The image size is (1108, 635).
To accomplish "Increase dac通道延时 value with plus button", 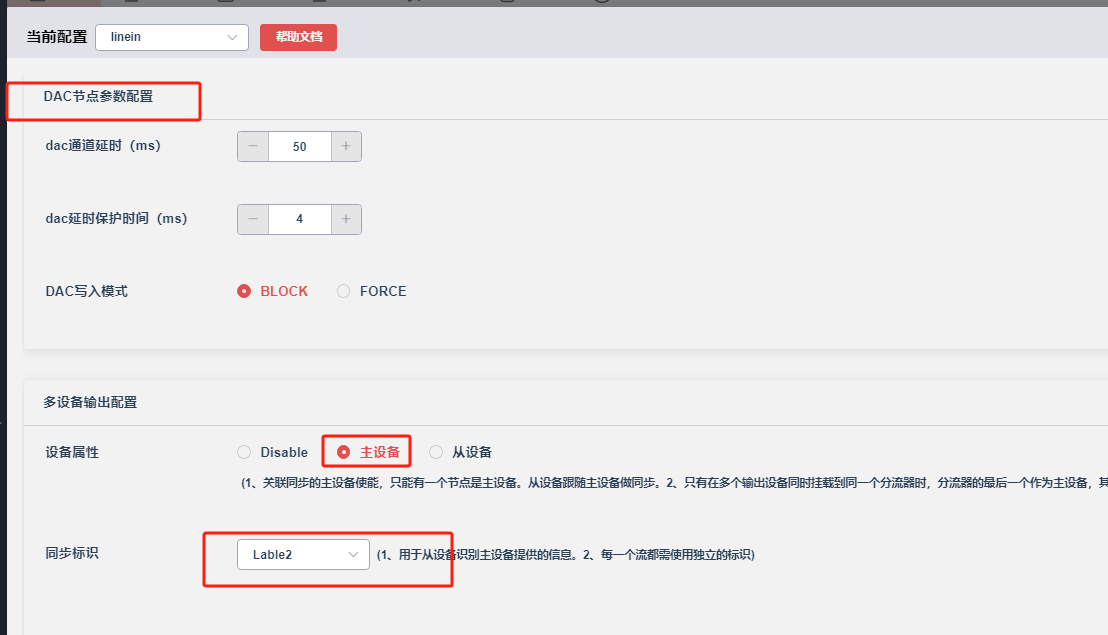I will click(x=346, y=146).
